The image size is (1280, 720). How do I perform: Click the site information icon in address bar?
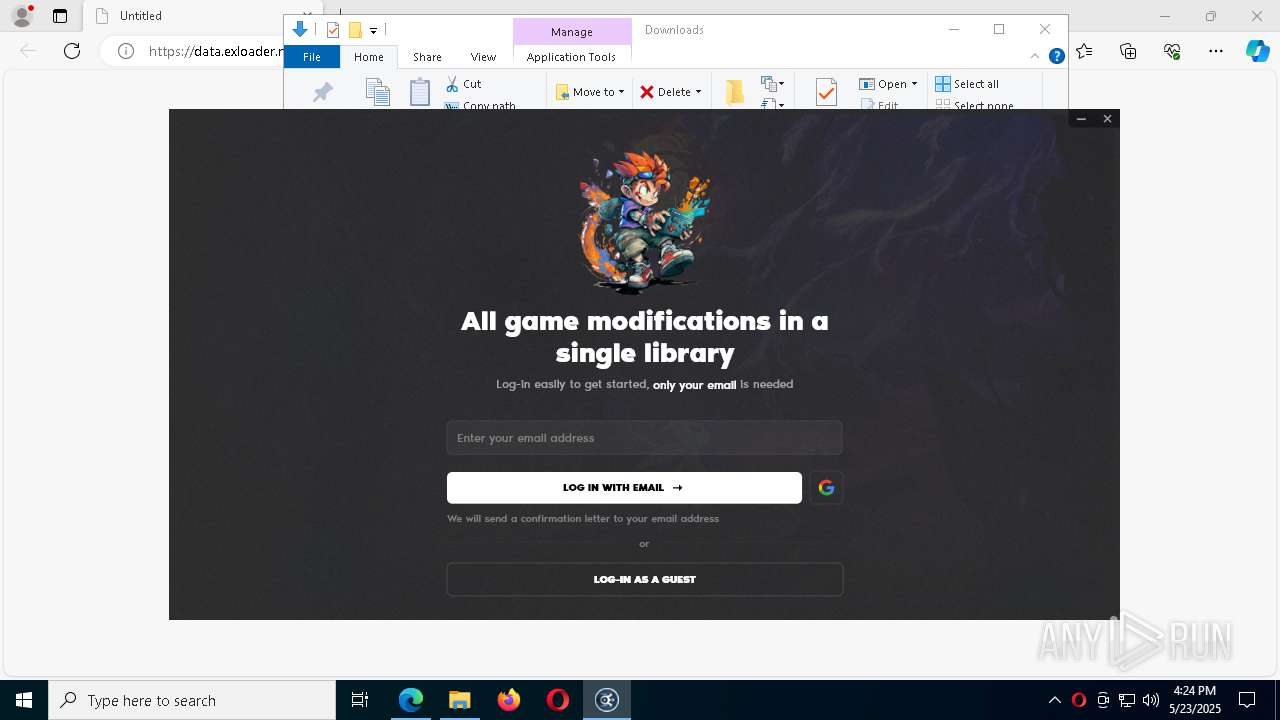point(126,51)
